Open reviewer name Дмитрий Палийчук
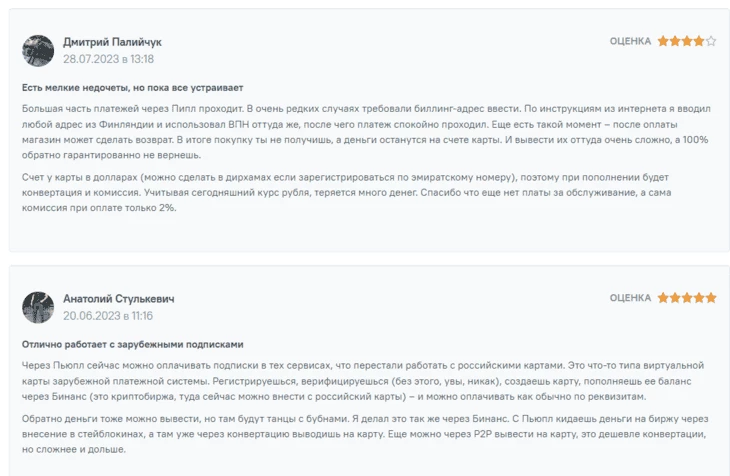Viewport: 730px width, 476px height. pyautogui.click(x=112, y=42)
